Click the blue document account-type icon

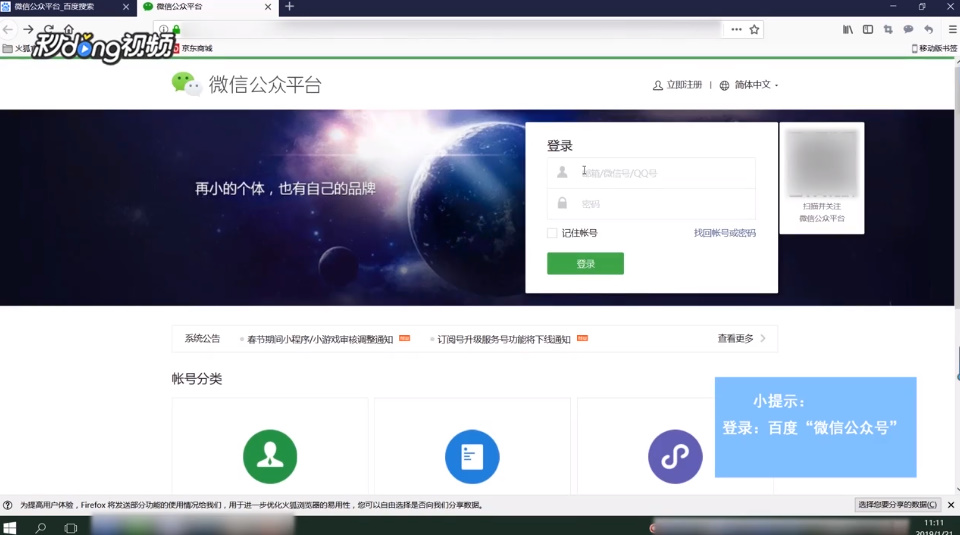[x=472, y=457]
